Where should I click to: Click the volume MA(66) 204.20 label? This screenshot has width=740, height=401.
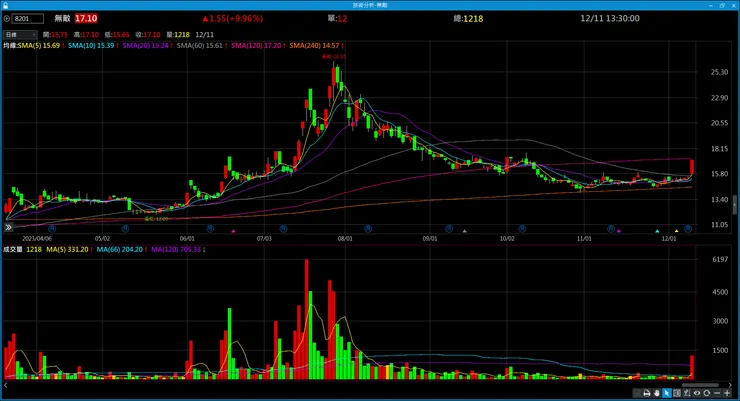122,250
